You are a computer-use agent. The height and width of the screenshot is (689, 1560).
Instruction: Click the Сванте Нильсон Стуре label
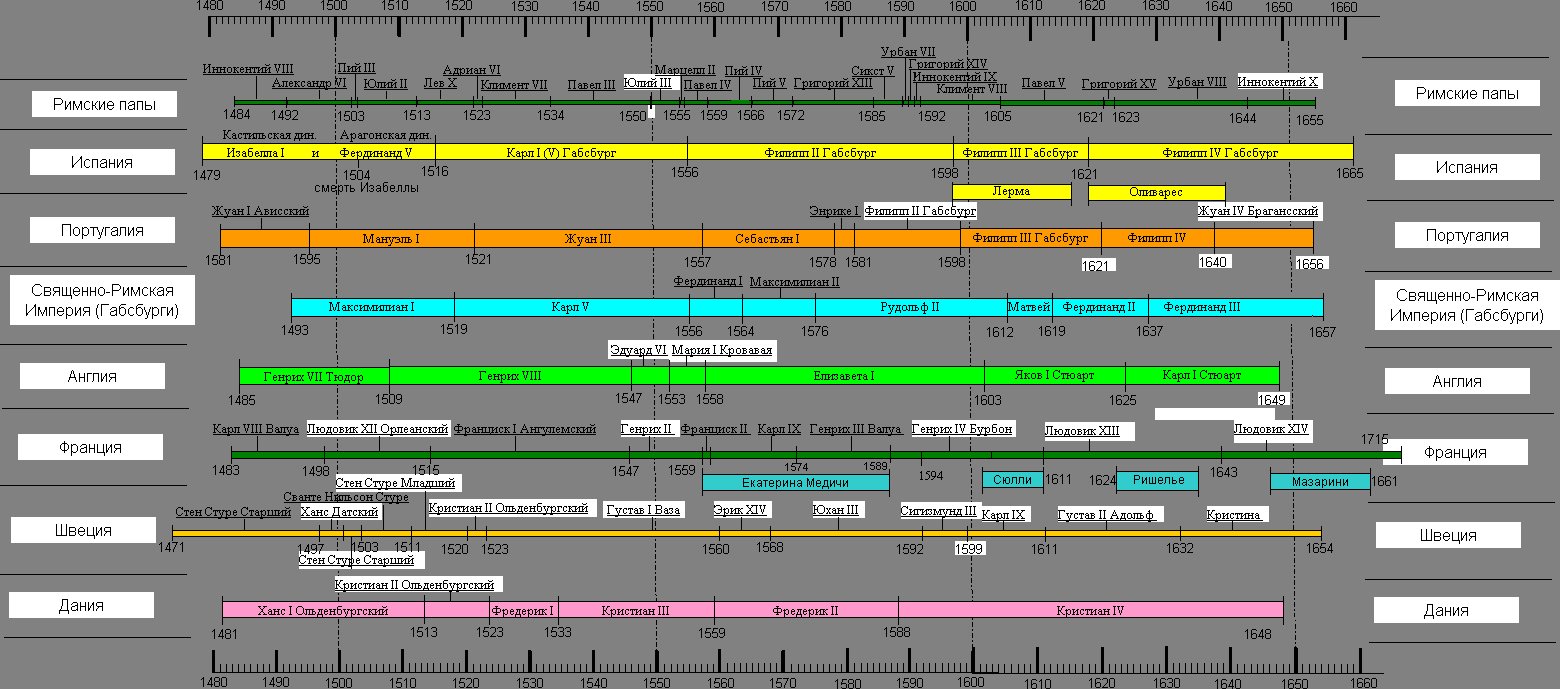345,497
